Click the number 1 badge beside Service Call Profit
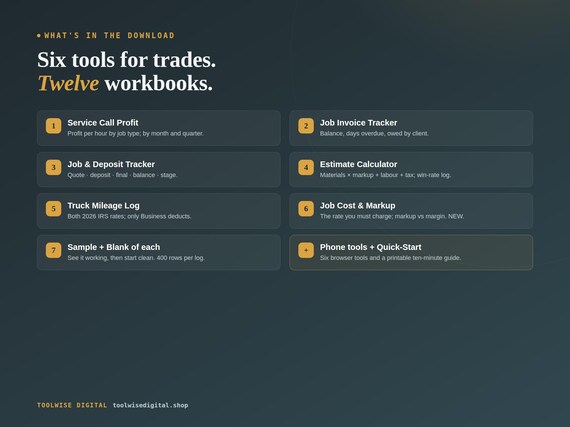The height and width of the screenshot is (427, 570). click(53, 126)
